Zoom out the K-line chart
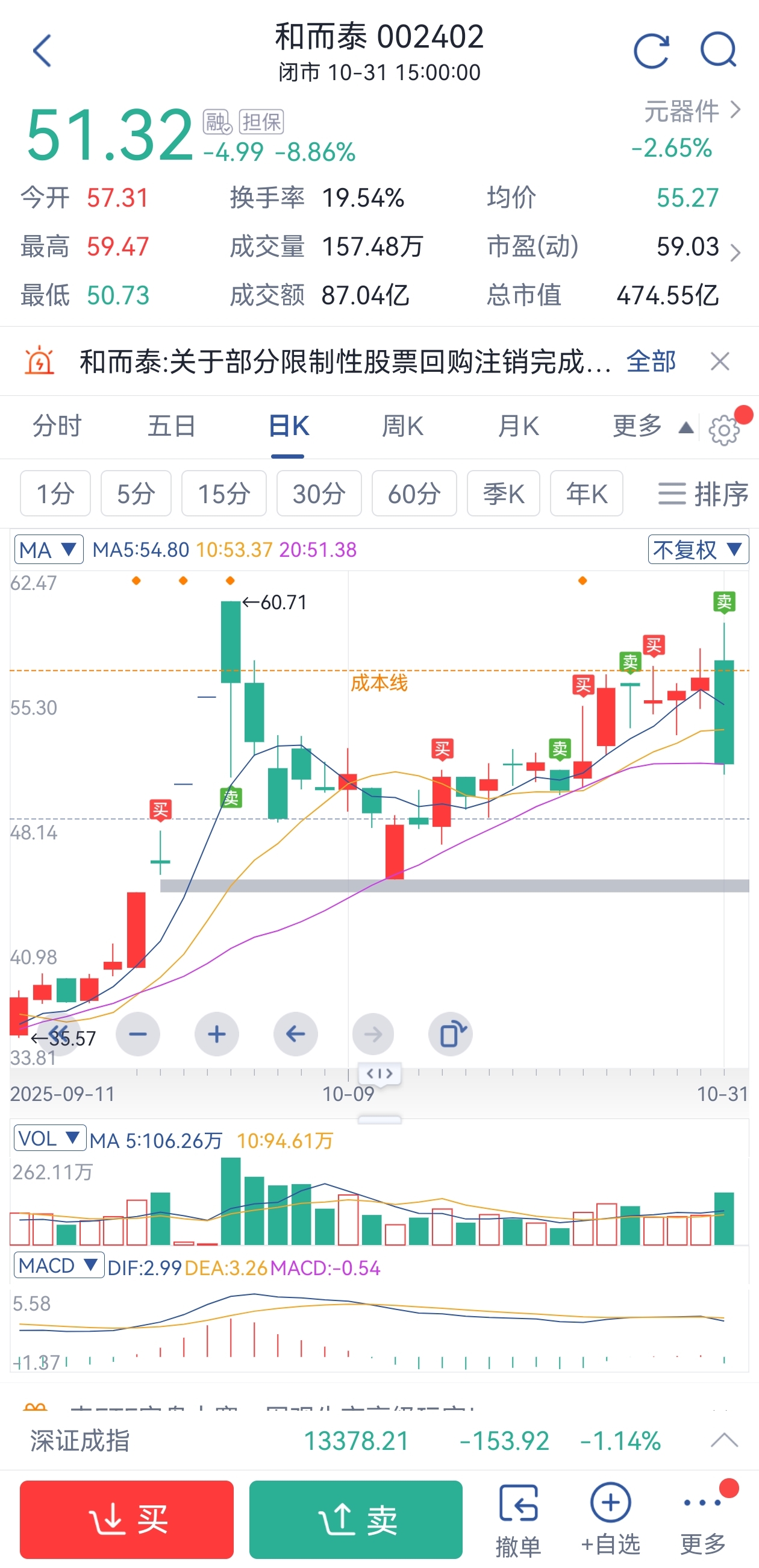The width and height of the screenshot is (759, 1568). [138, 1034]
